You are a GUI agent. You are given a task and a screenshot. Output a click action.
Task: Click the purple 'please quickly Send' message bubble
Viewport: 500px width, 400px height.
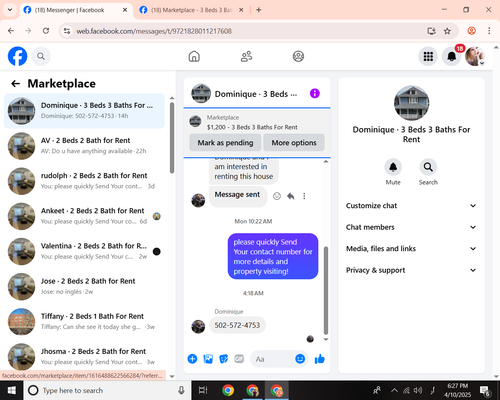pyautogui.click(x=273, y=256)
